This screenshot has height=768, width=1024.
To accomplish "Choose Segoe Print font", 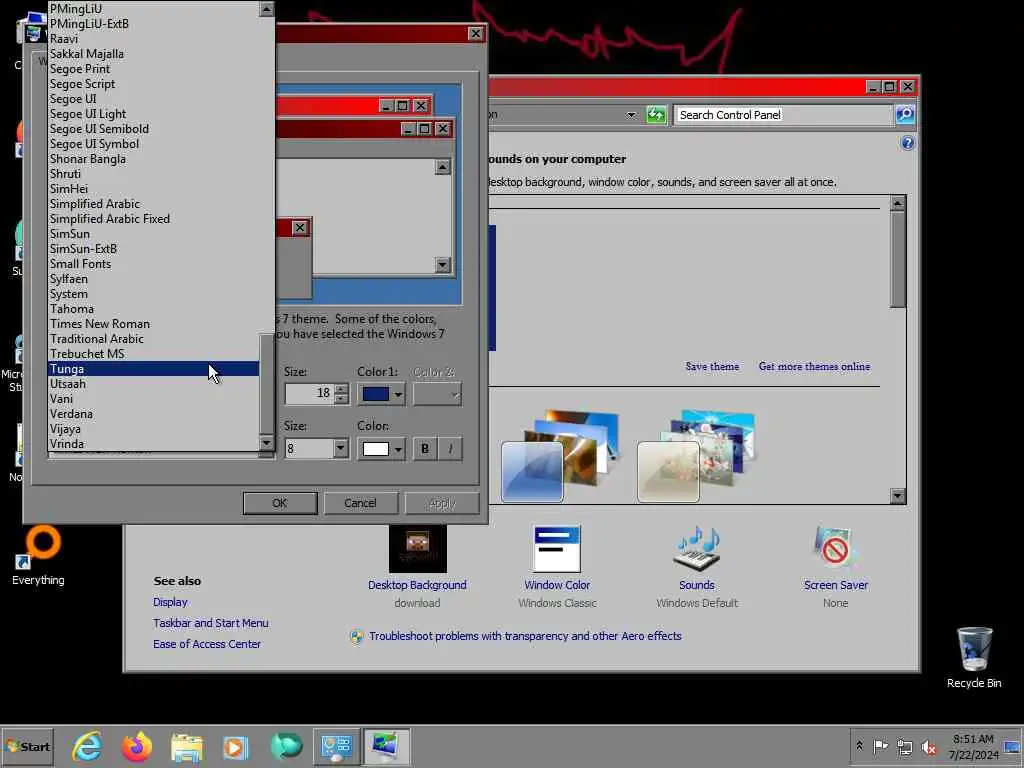I will click(x=154, y=69).
